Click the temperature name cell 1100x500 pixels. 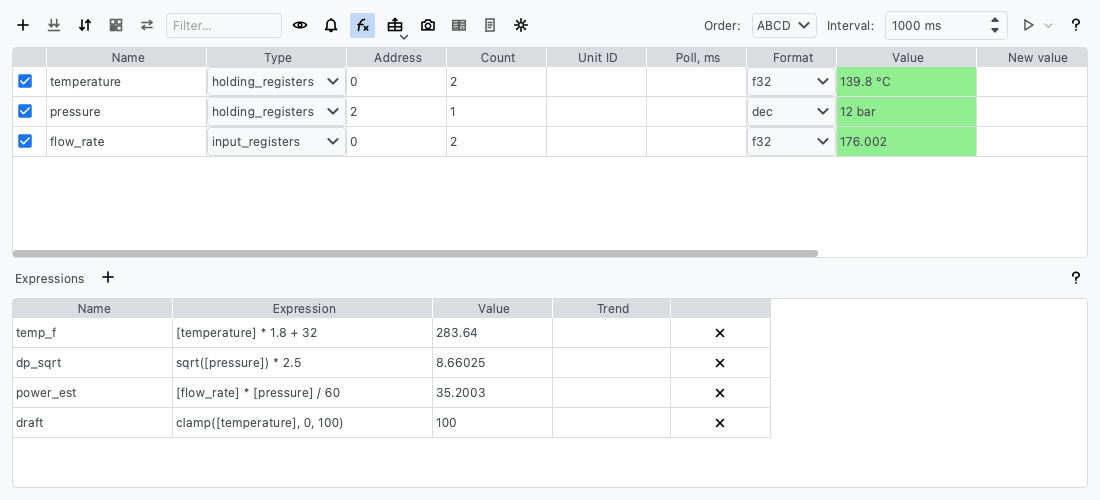point(126,81)
